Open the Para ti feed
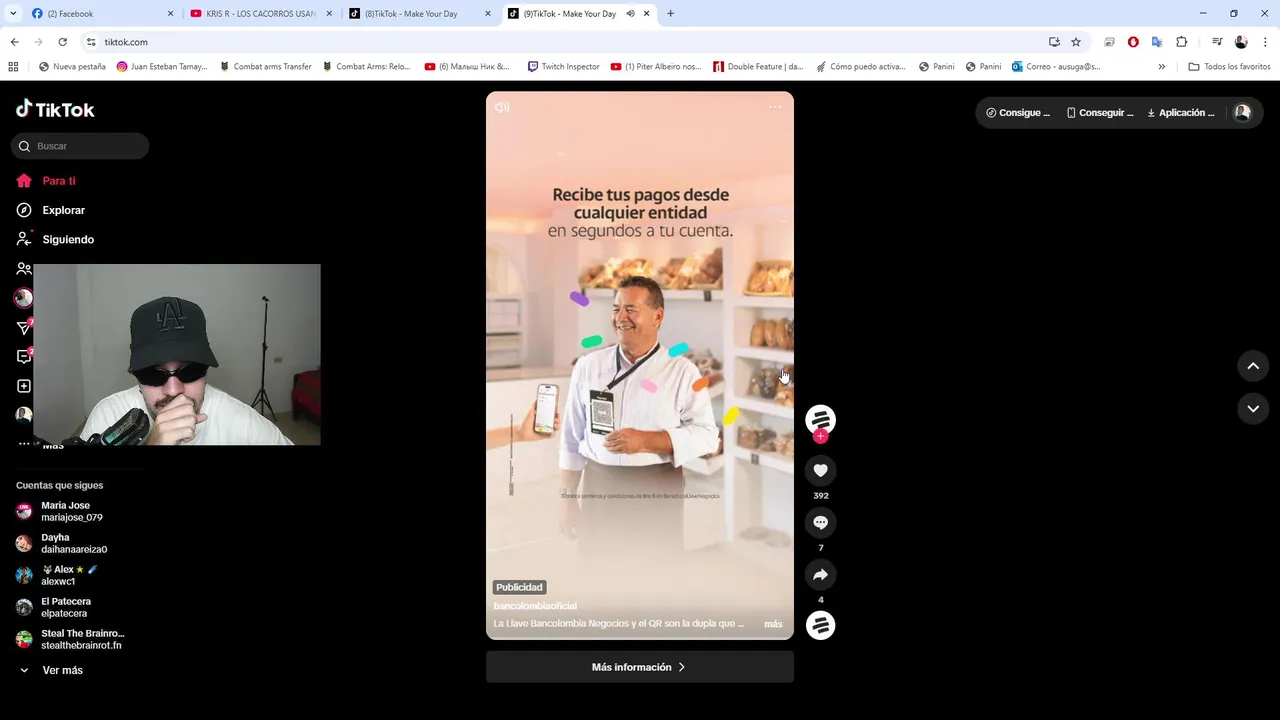 (x=60, y=181)
